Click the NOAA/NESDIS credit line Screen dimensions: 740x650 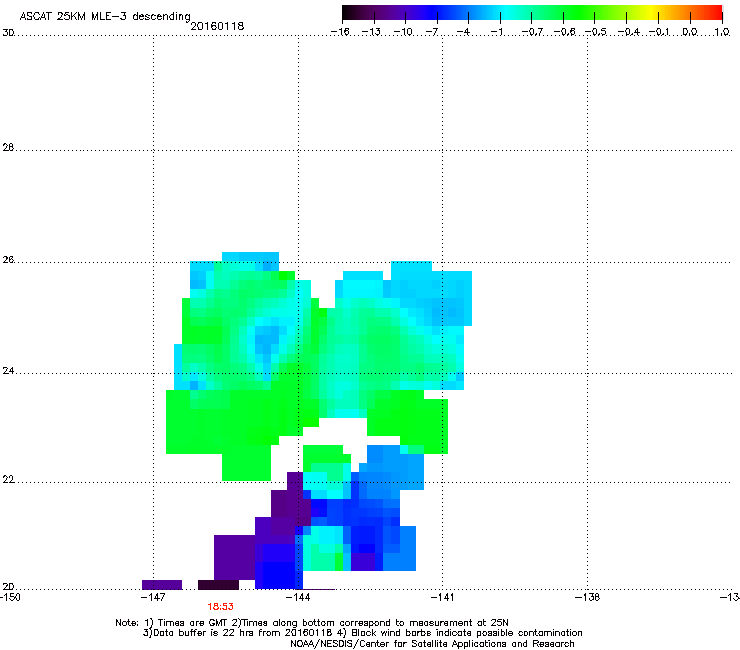432,643
